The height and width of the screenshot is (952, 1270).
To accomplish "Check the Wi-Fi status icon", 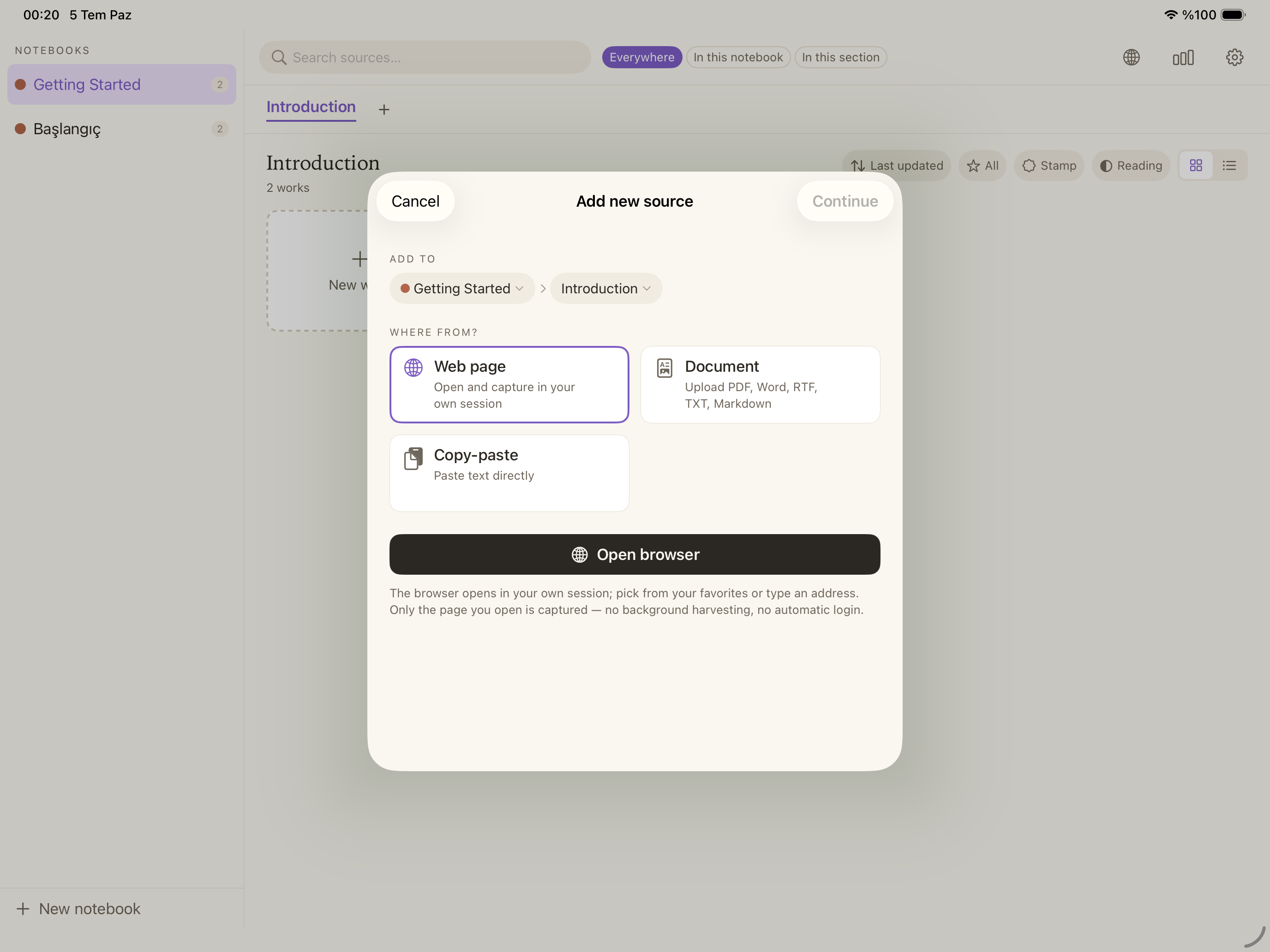I will (x=1171, y=15).
